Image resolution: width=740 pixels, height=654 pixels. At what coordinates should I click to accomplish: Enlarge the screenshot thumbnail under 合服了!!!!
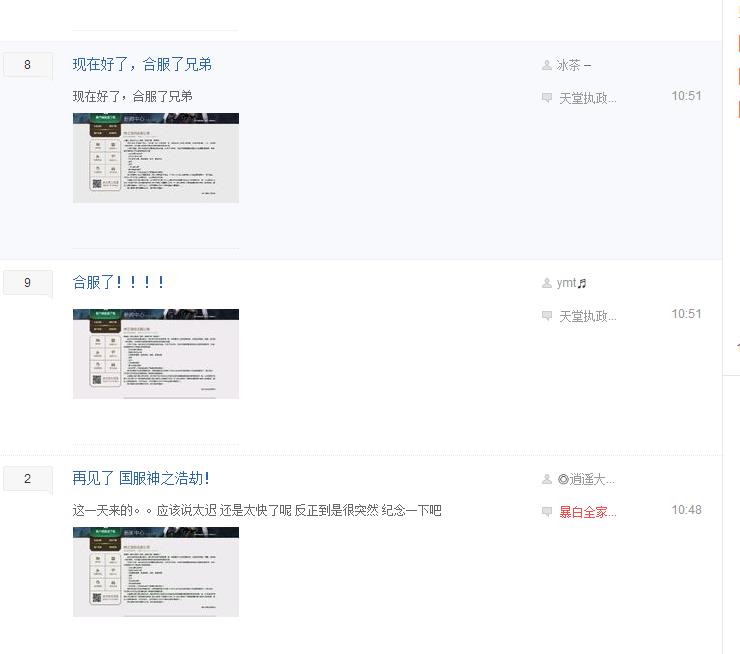156,354
